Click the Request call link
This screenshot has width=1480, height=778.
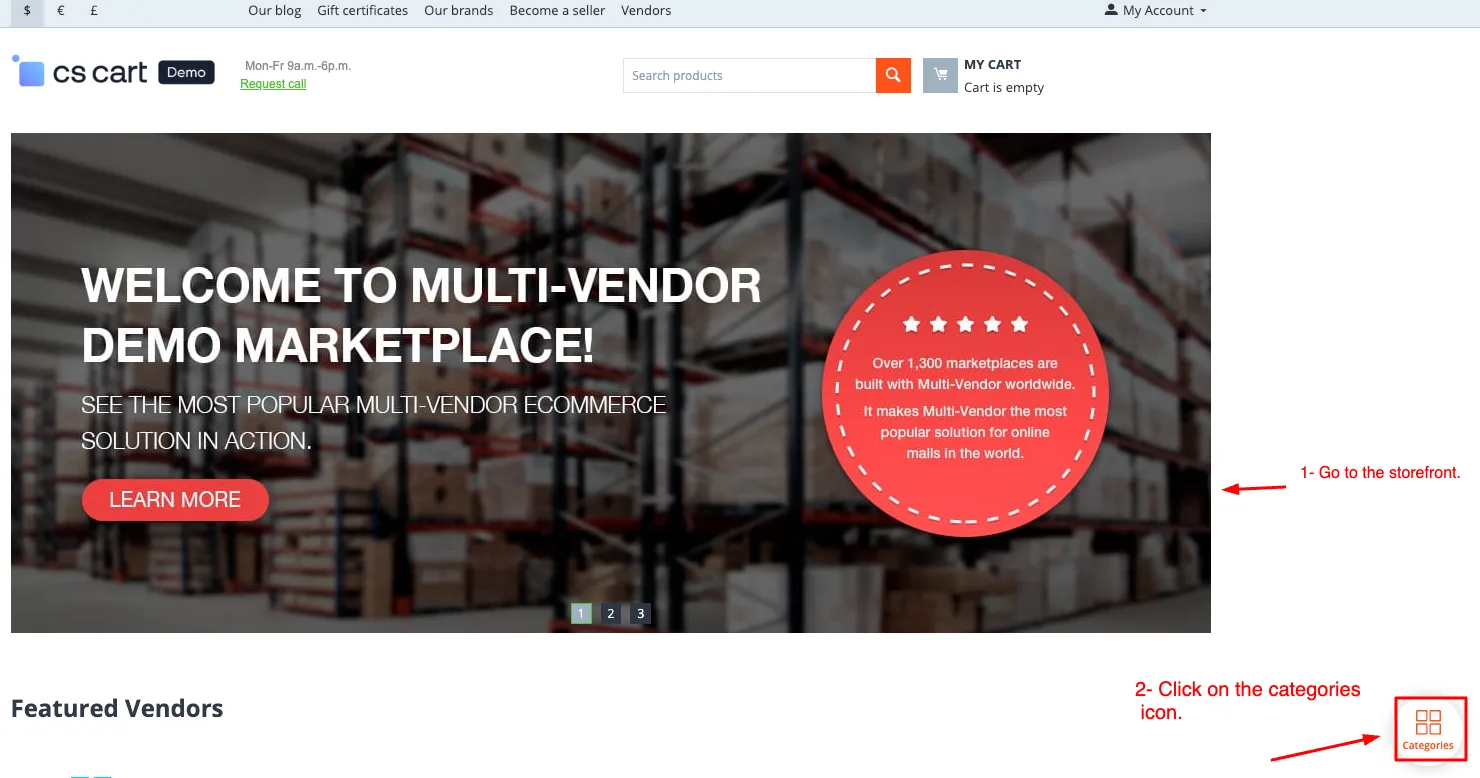click(x=273, y=84)
